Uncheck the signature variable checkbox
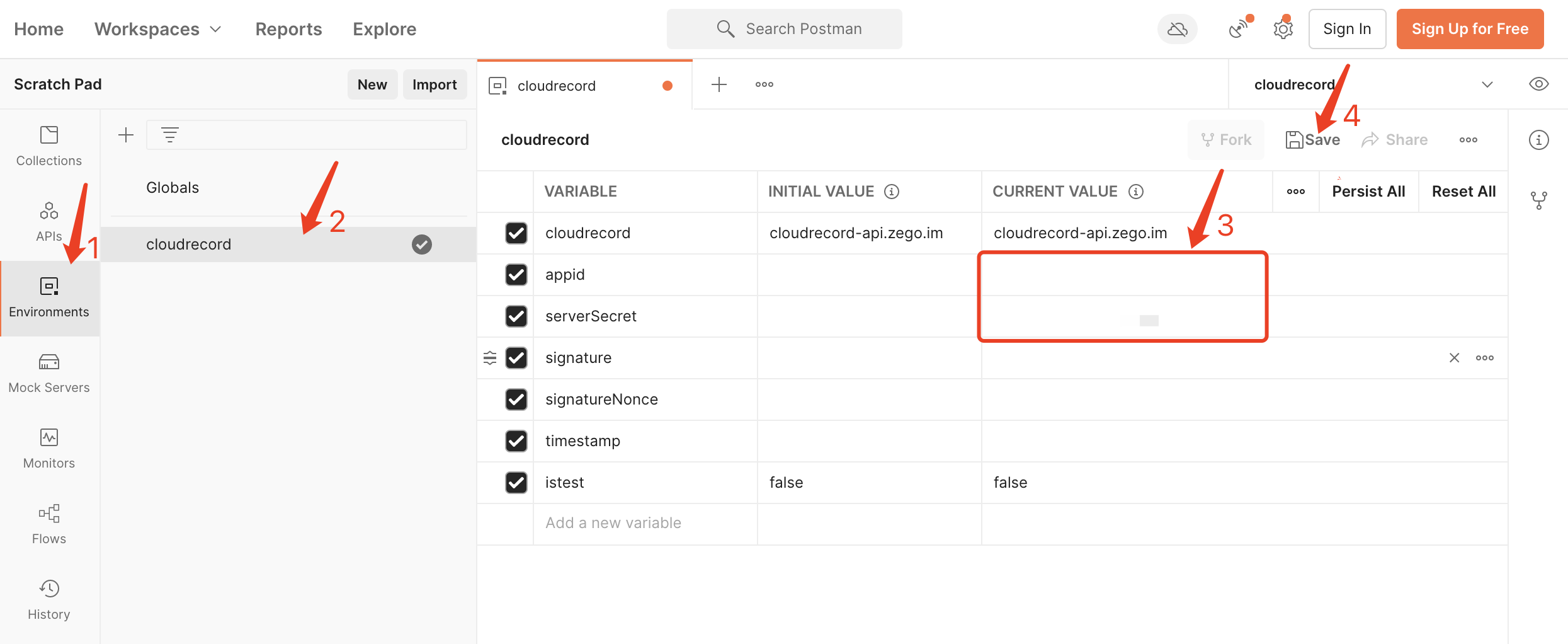Viewport: 1568px width, 644px height. 516,358
